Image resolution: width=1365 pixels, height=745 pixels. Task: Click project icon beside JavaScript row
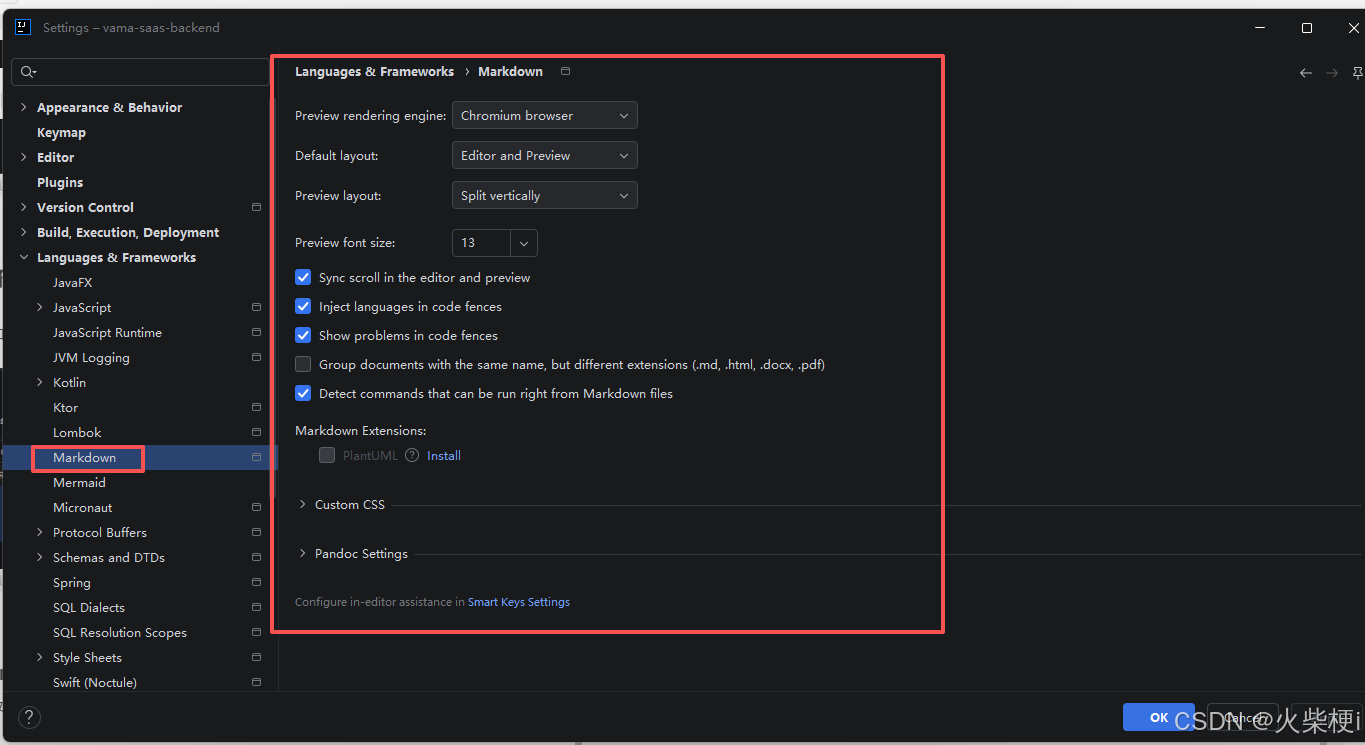pyautogui.click(x=256, y=307)
